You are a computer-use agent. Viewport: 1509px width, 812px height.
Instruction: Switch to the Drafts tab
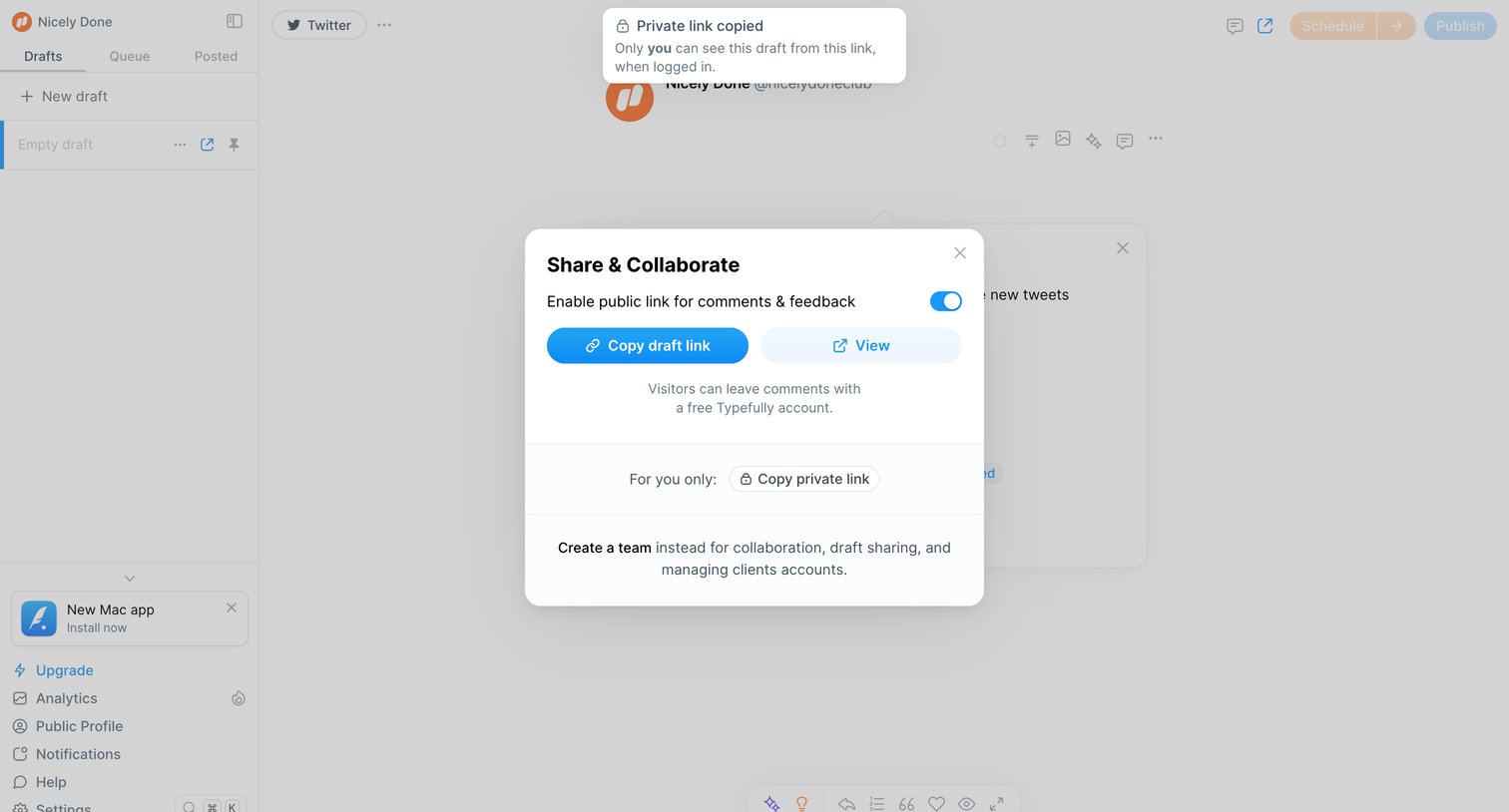(x=43, y=56)
